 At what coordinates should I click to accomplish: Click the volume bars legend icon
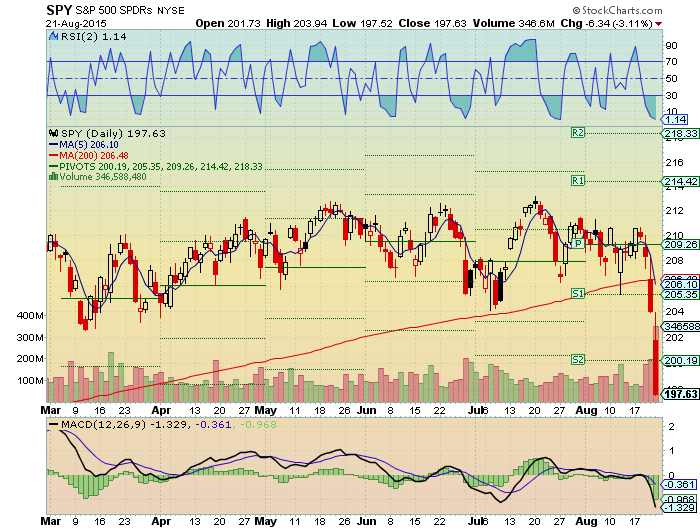pyautogui.click(x=53, y=176)
